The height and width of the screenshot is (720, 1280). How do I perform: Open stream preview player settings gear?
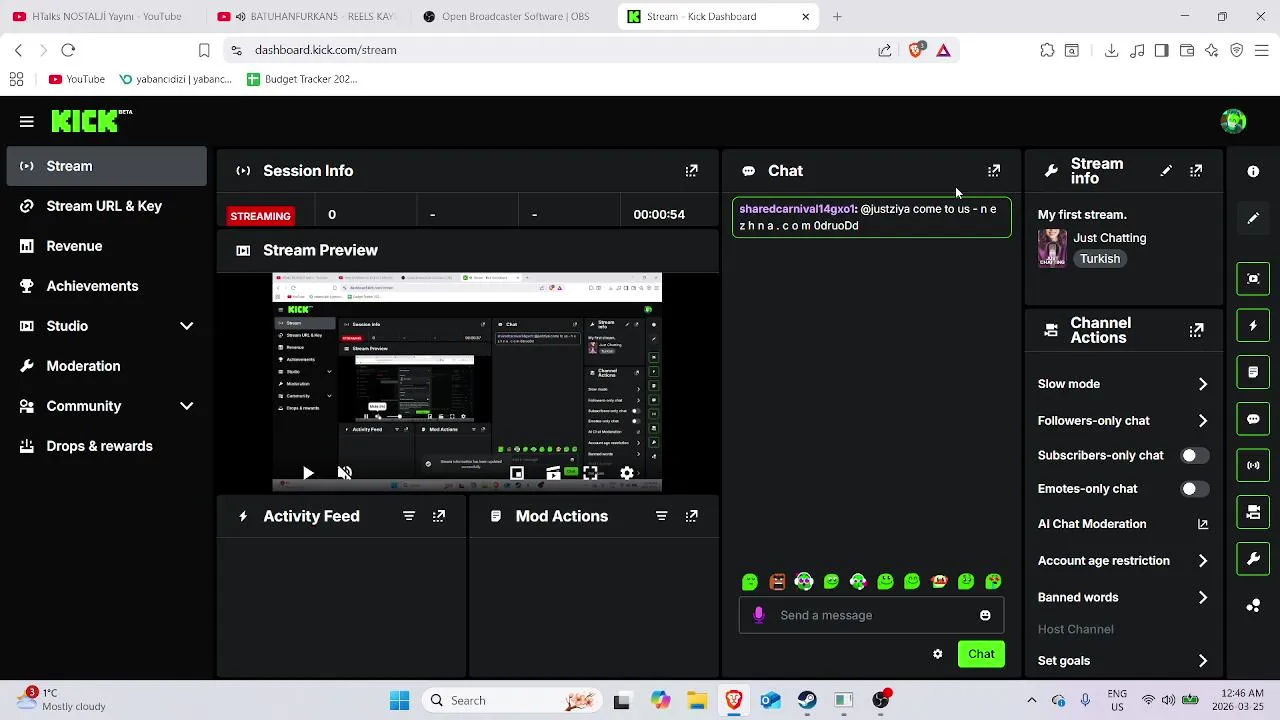tap(627, 473)
